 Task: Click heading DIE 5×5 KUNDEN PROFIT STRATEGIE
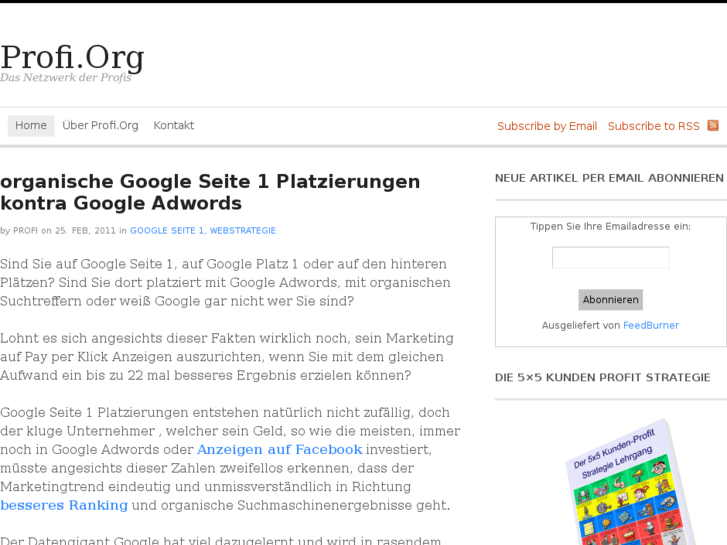coord(602,378)
